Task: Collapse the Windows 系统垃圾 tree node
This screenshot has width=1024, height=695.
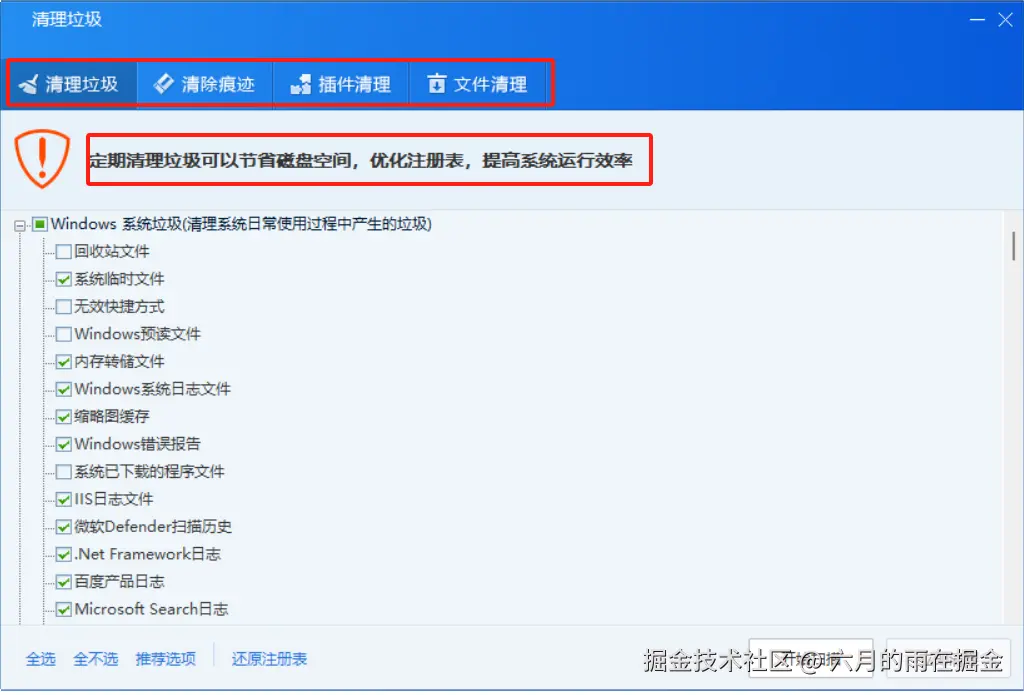Action: point(20,226)
